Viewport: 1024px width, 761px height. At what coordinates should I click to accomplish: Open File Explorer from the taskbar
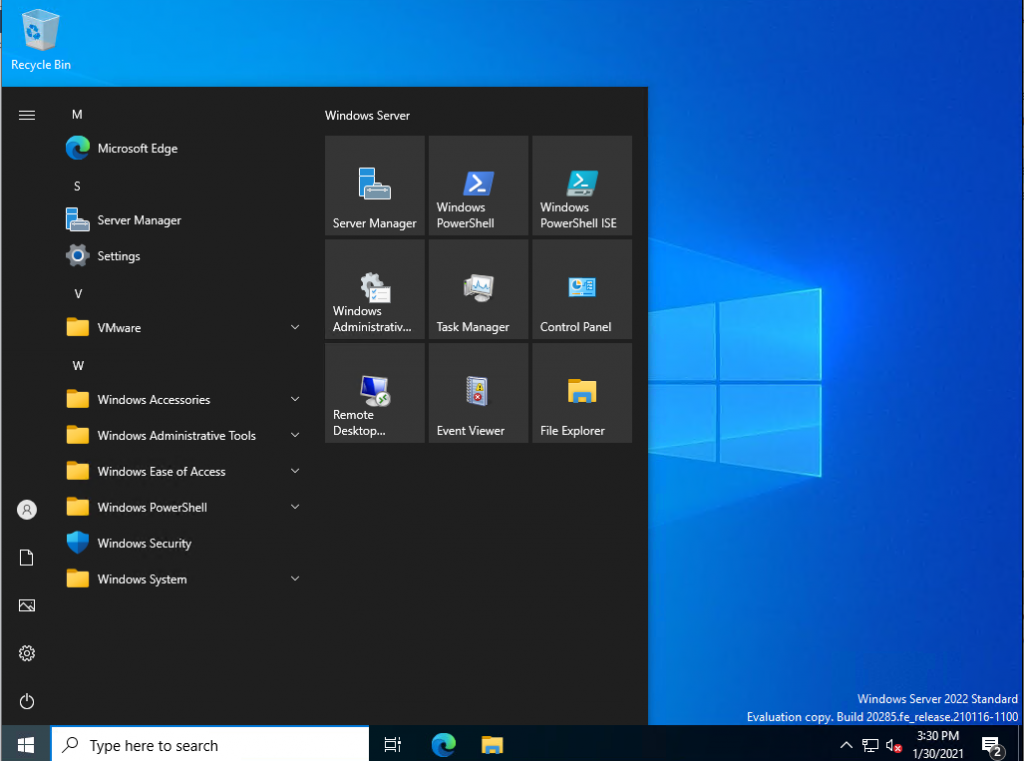click(492, 744)
